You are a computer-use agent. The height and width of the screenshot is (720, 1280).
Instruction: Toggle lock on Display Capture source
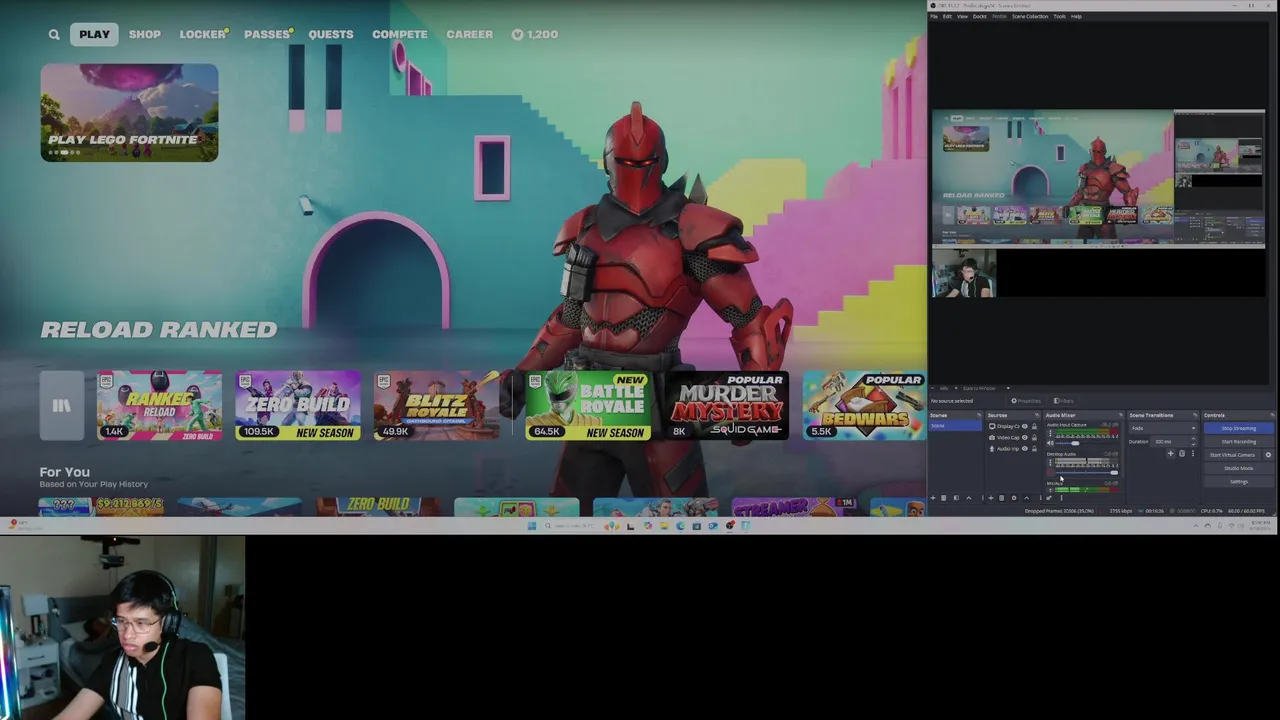point(1034,426)
